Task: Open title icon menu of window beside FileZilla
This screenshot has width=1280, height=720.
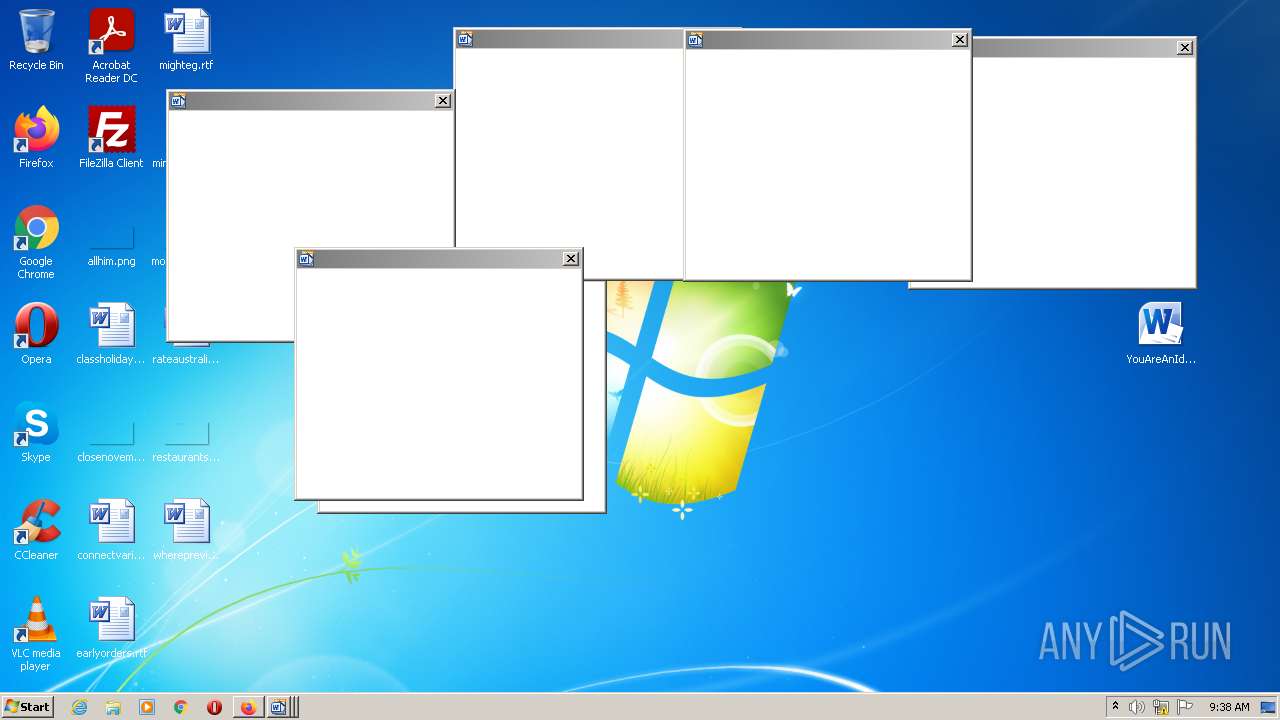Action: [x=178, y=101]
